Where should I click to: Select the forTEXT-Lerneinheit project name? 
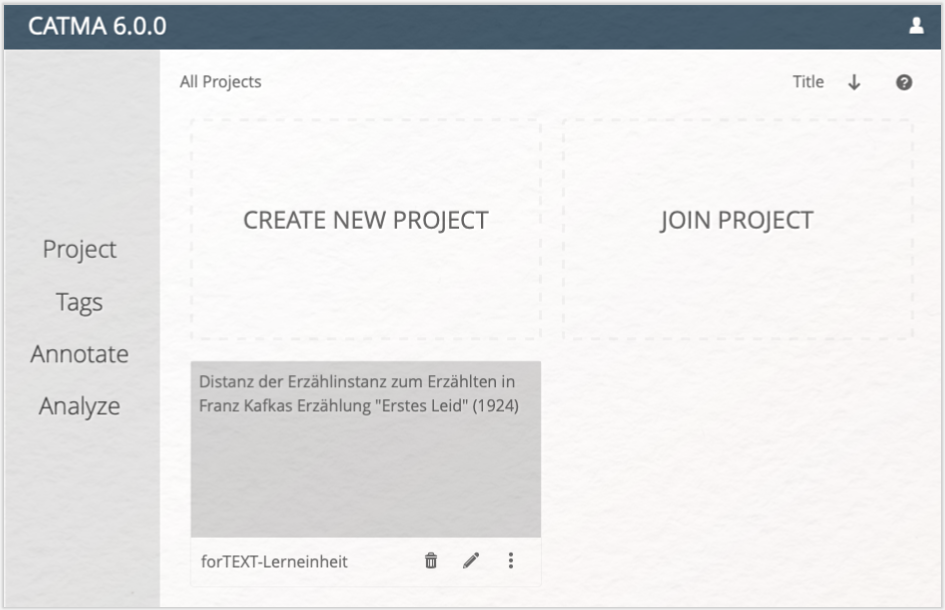click(274, 562)
